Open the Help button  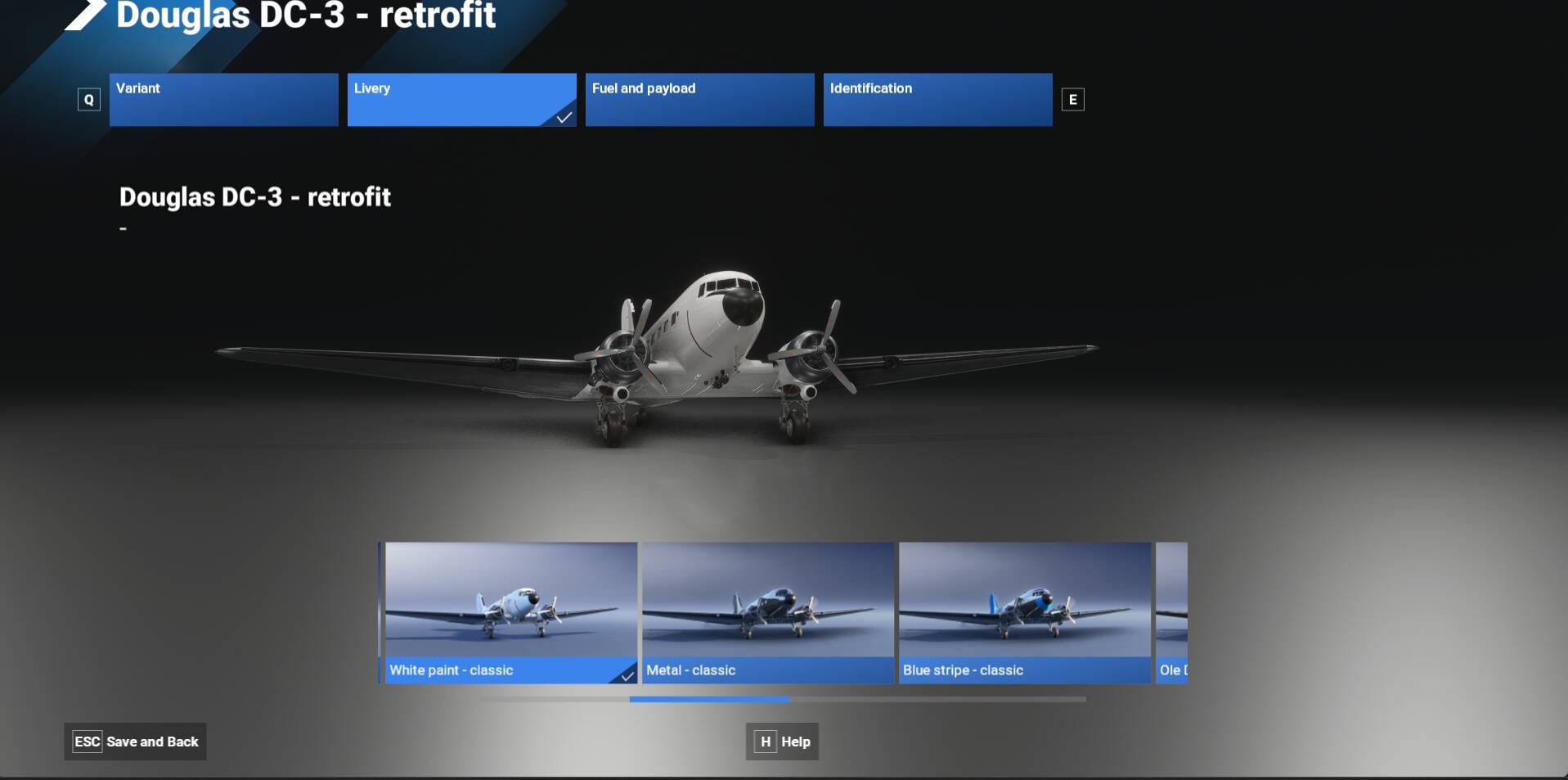(x=783, y=742)
